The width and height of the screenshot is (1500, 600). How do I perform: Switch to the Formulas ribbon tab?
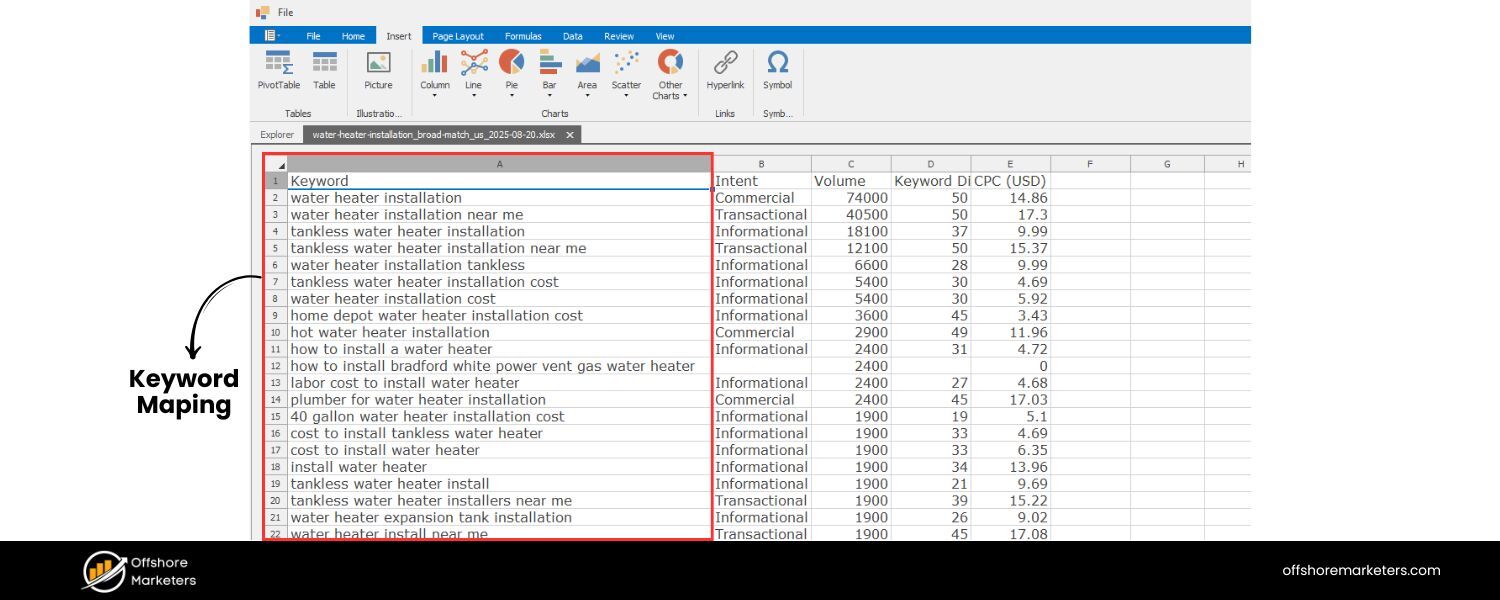pyautogui.click(x=523, y=35)
